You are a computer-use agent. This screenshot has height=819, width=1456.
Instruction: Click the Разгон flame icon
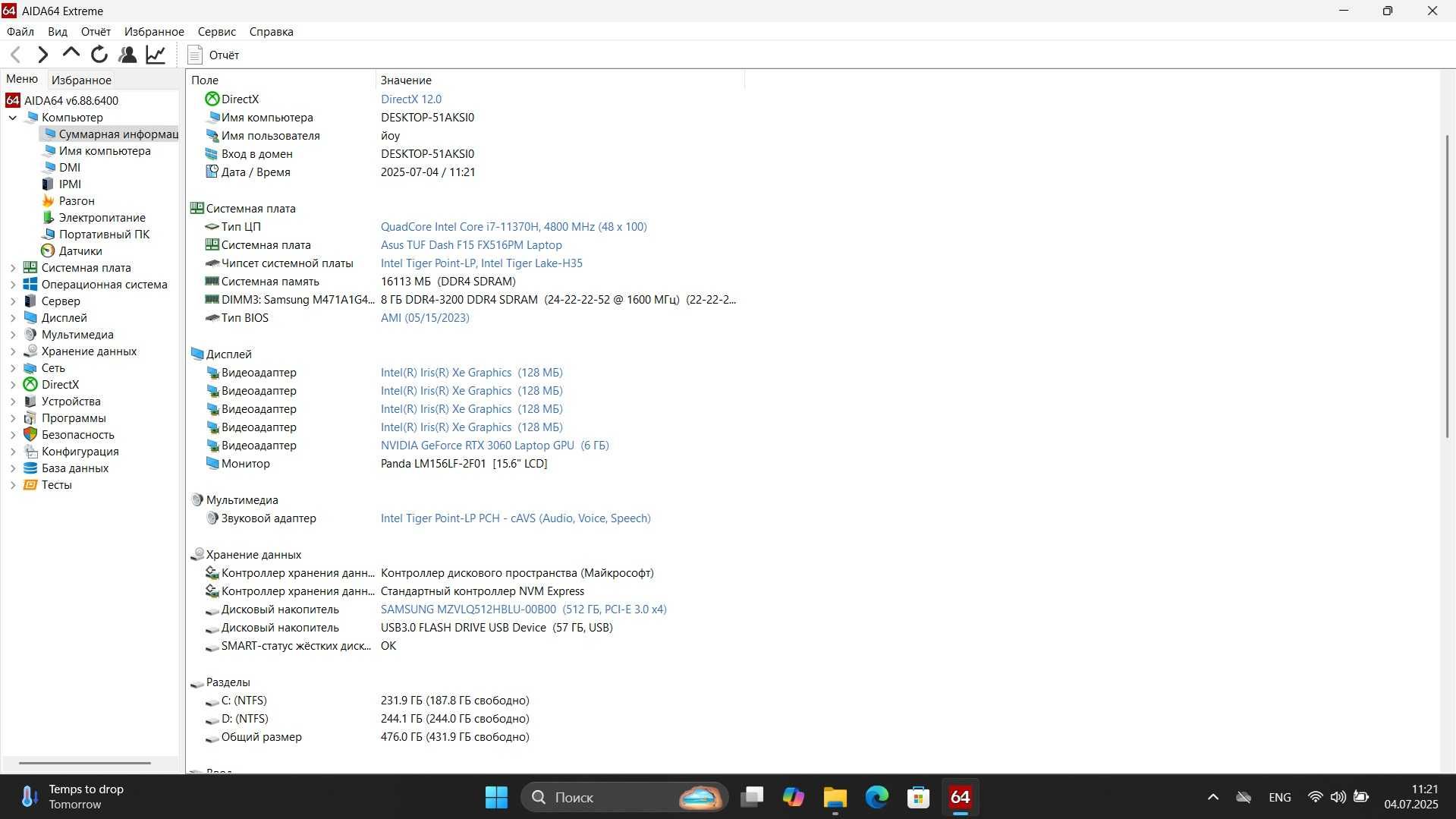pos(48,201)
